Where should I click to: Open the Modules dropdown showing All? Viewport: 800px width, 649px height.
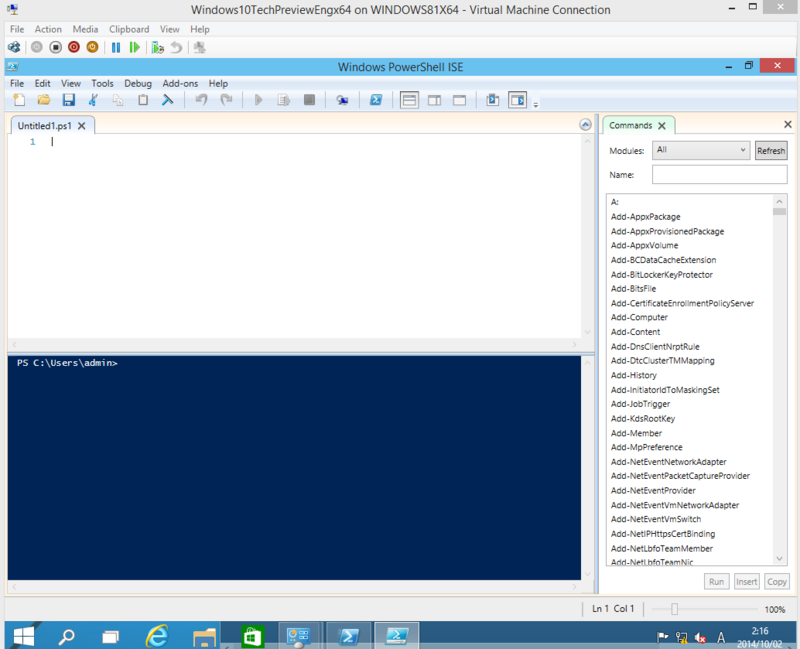[x=701, y=150]
